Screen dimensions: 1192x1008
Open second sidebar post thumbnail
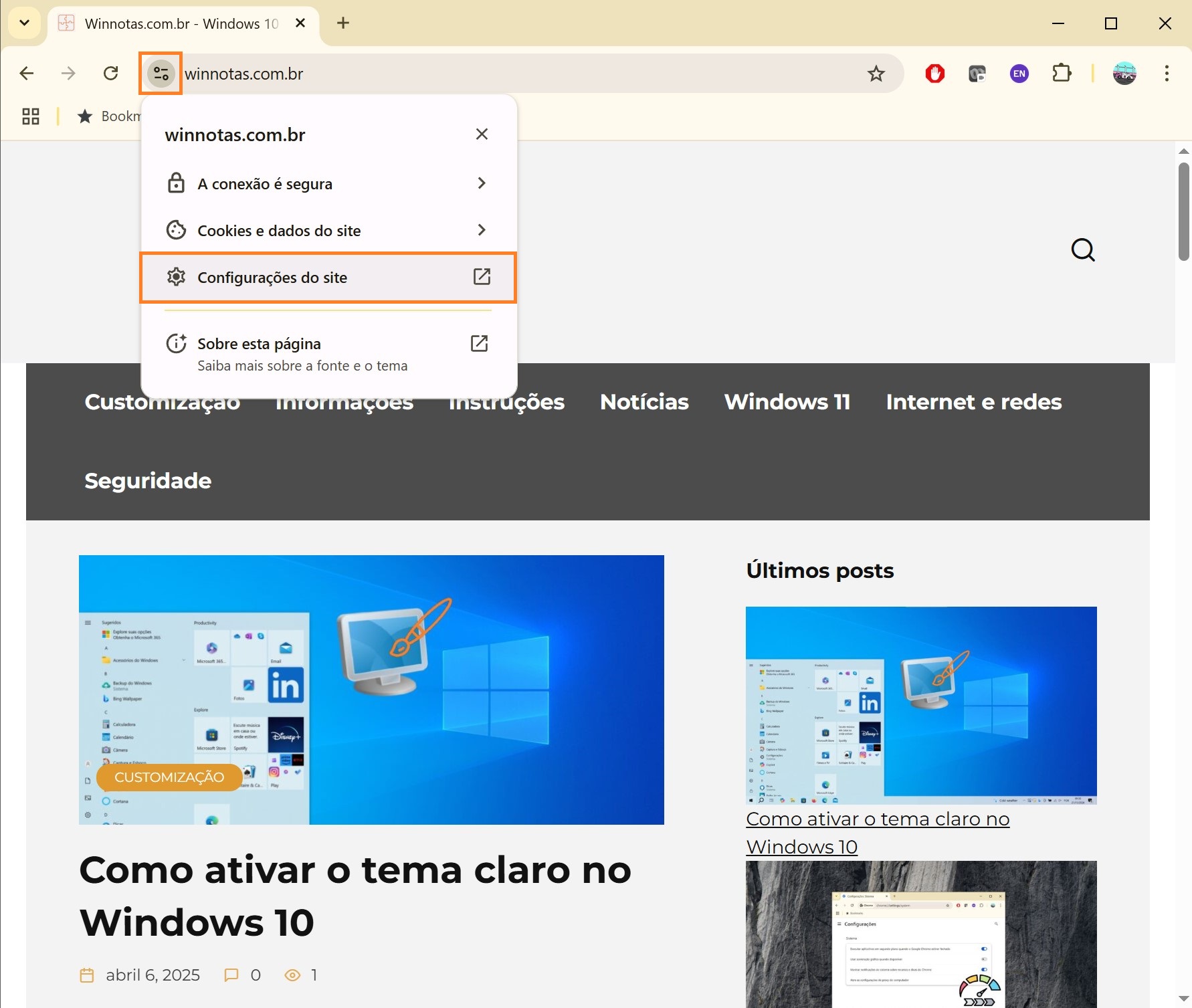(921, 934)
